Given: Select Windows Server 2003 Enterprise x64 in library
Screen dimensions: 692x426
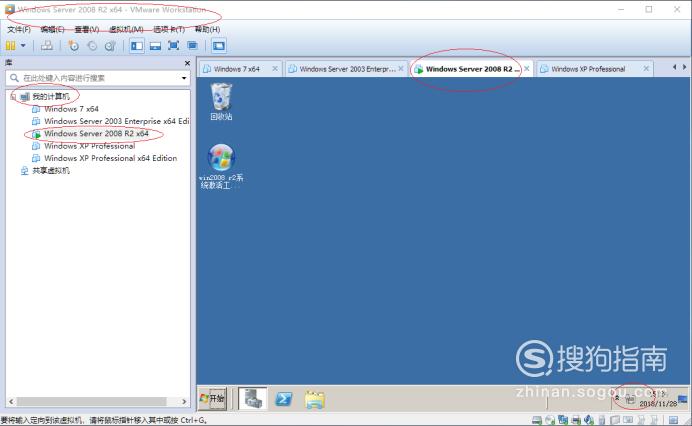Looking at the screenshot, I should click(117, 121).
